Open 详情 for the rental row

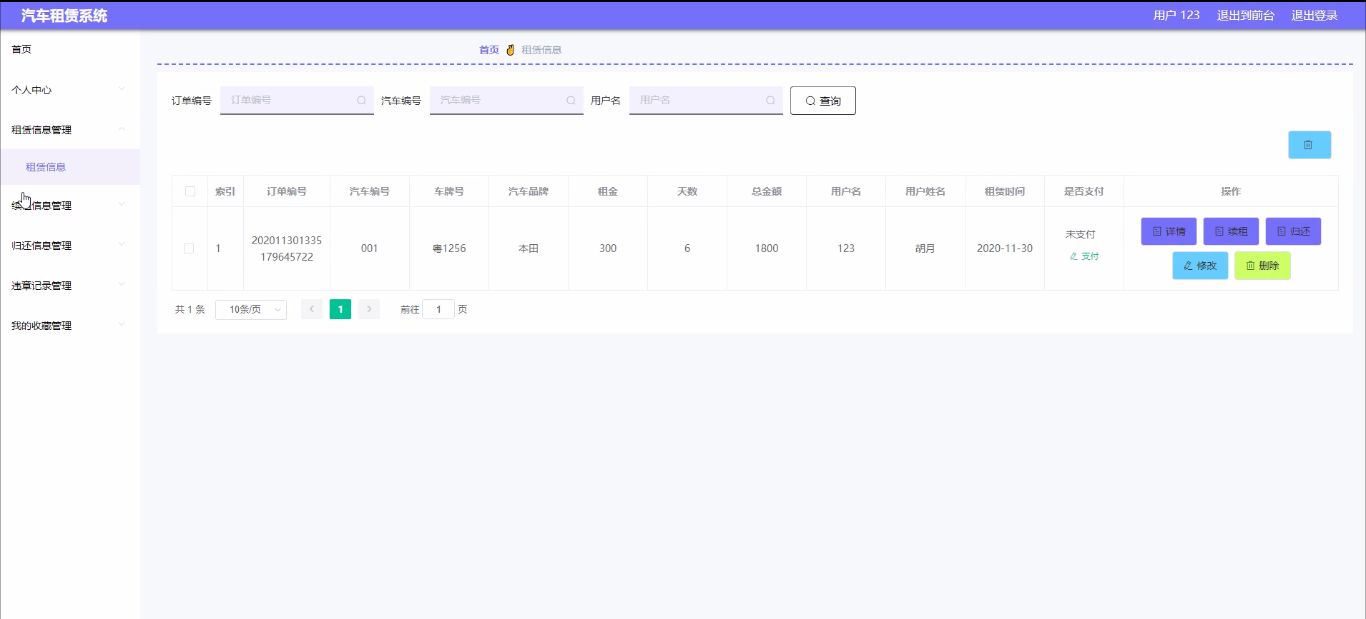pyautogui.click(x=1168, y=231)
